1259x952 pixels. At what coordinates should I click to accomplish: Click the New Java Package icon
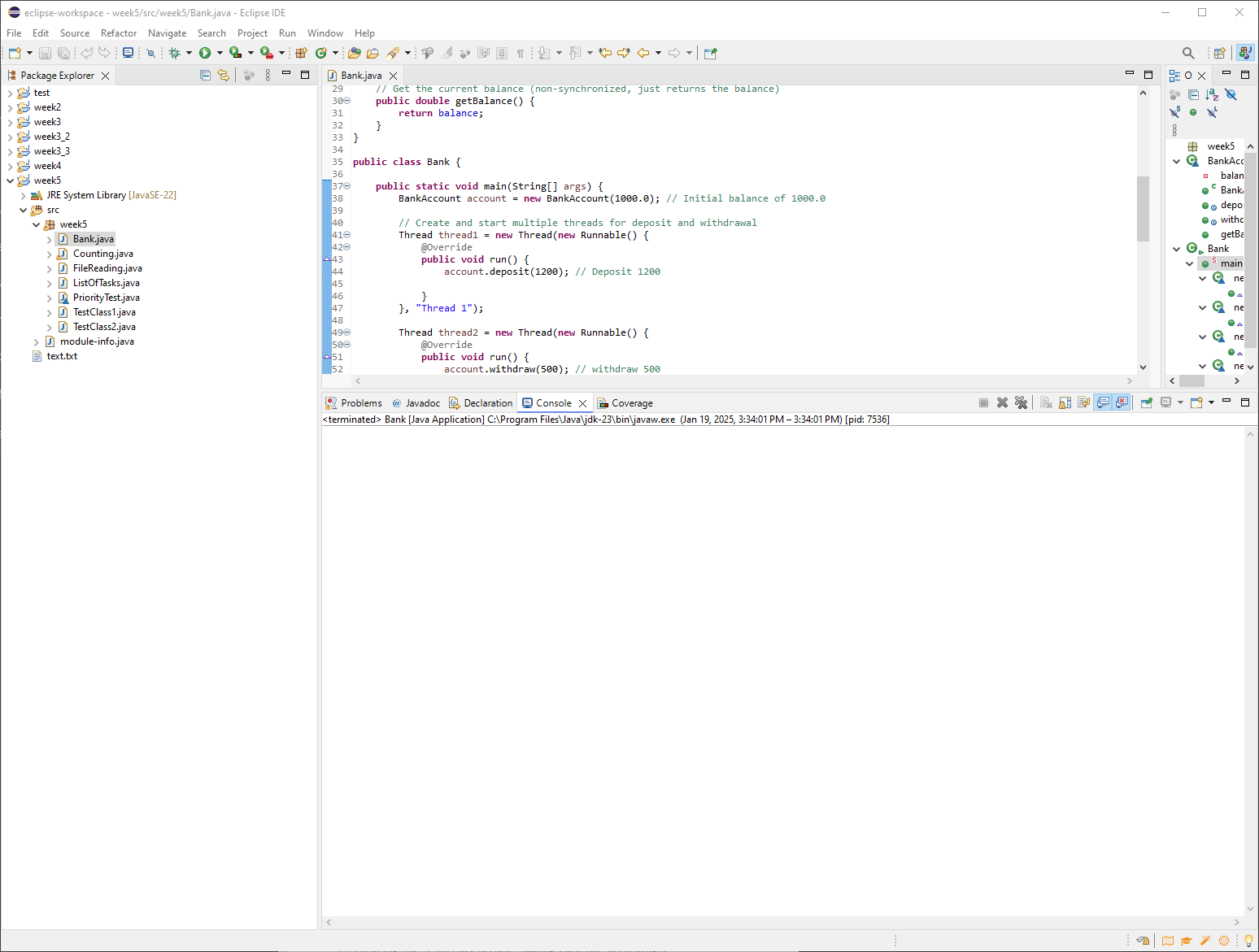301,53
